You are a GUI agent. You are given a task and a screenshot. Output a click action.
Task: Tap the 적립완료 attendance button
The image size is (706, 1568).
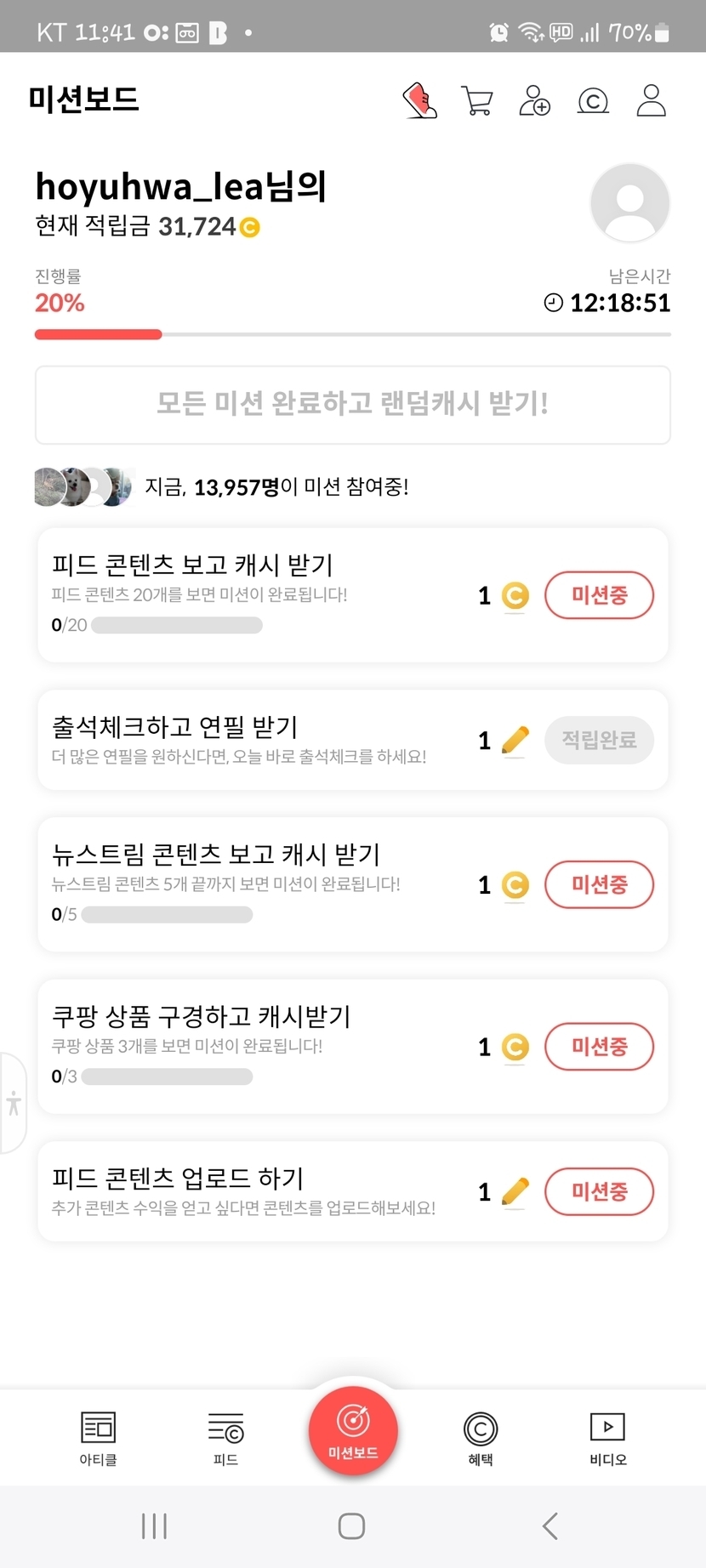point(599,740)
